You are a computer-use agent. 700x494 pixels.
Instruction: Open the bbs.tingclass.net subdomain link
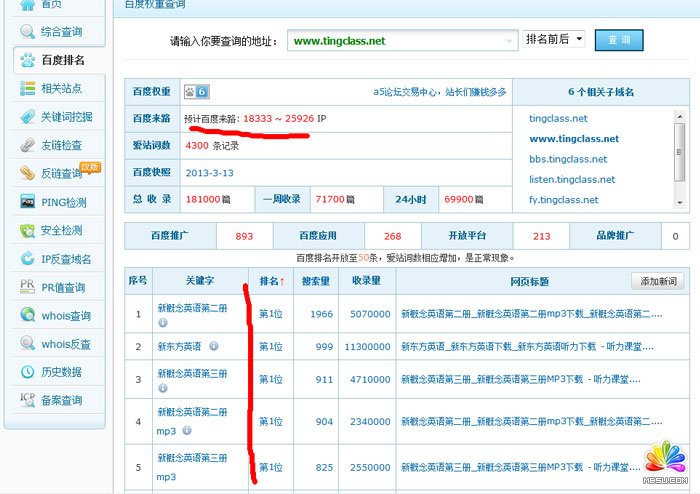tap(568, 159)
